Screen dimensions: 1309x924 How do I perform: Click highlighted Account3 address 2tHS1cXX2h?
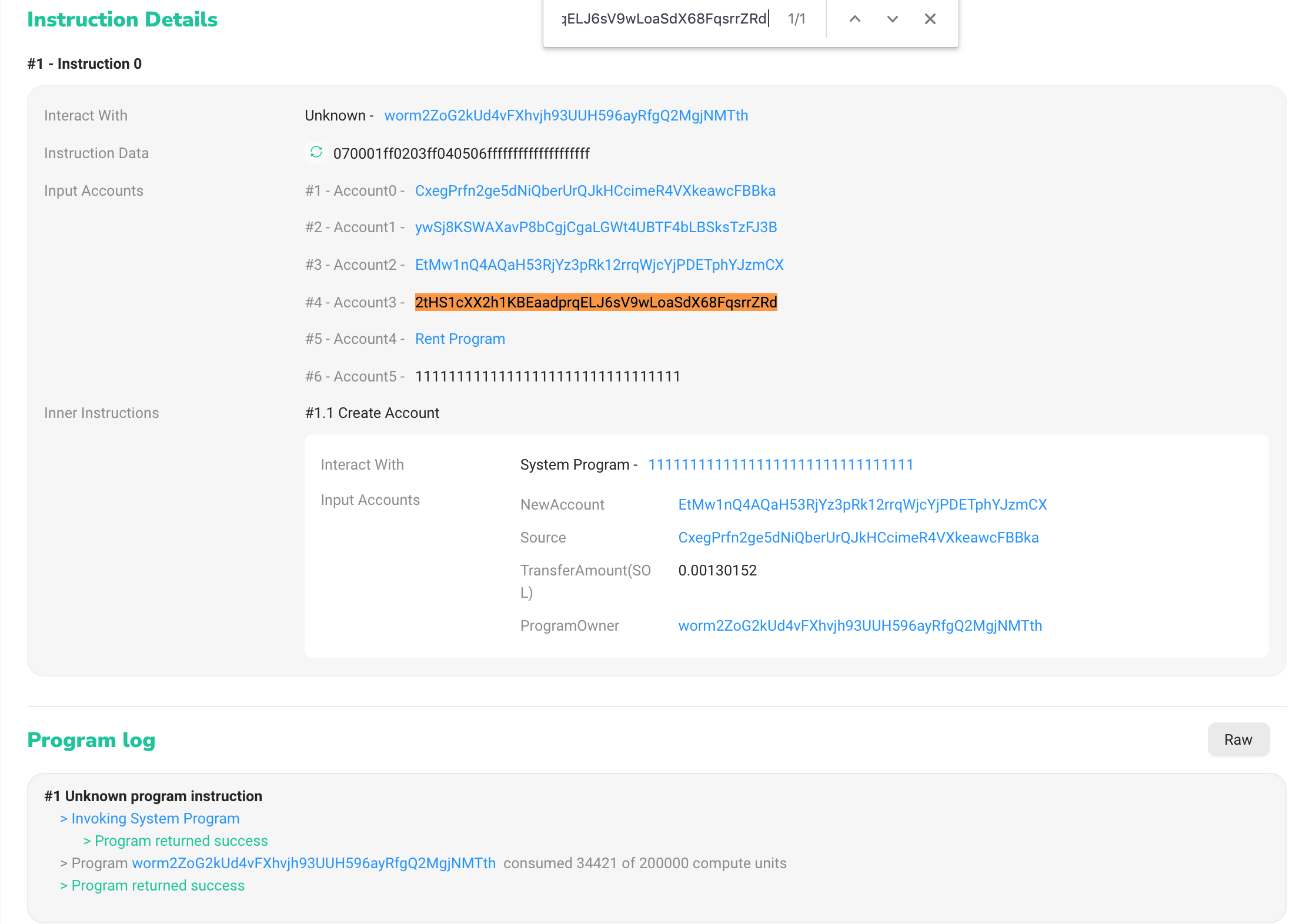pyautogui.click(x=596, y=302)
